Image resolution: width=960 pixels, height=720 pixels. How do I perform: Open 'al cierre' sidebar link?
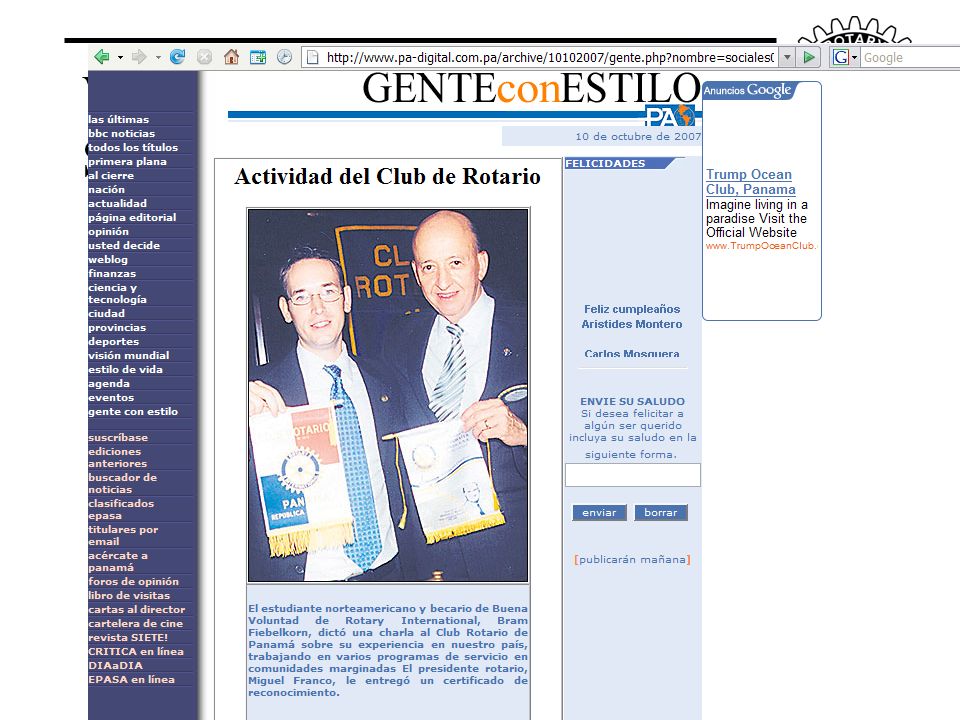point(111,176)
